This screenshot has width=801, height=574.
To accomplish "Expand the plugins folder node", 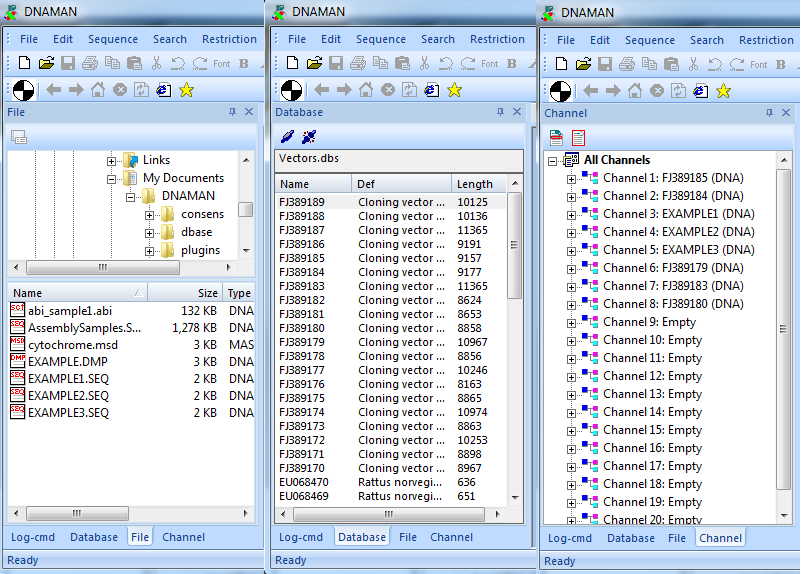I will click(149, 251).
